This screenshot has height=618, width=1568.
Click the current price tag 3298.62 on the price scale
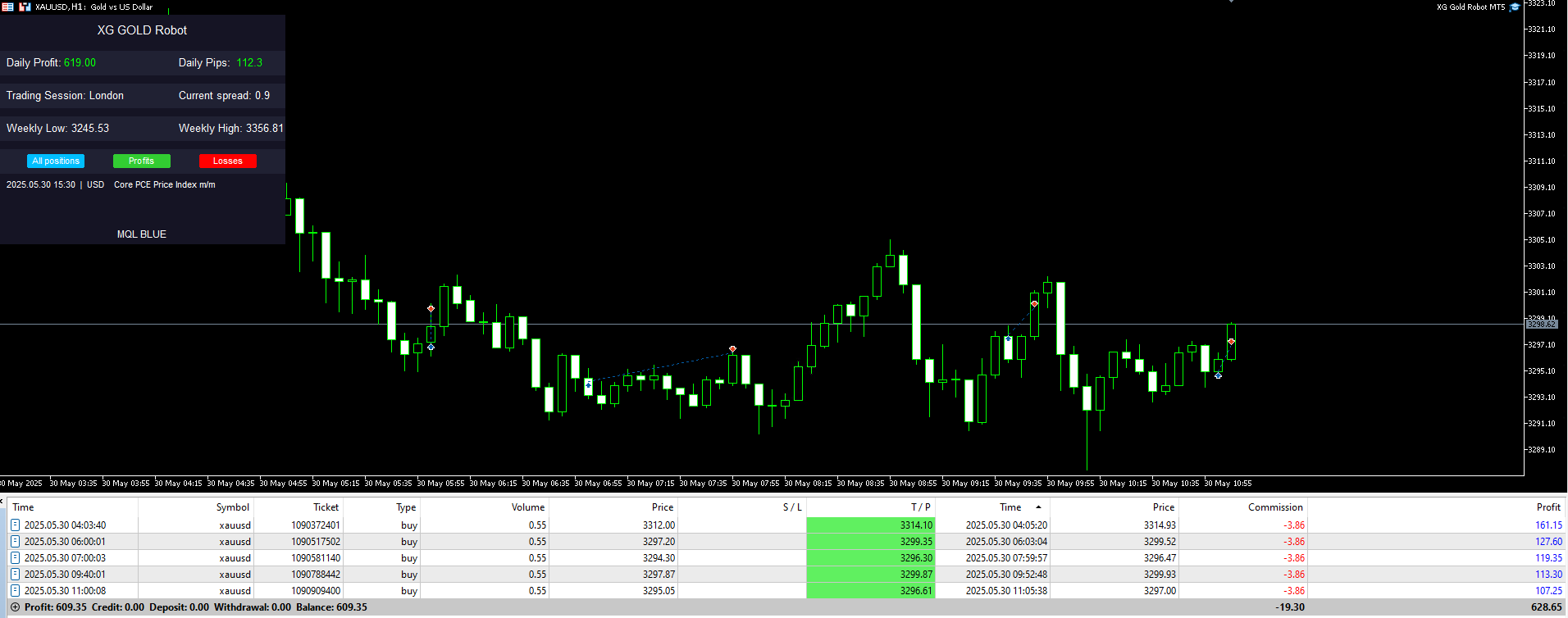pyautogui.click(x=1541, y=325)
